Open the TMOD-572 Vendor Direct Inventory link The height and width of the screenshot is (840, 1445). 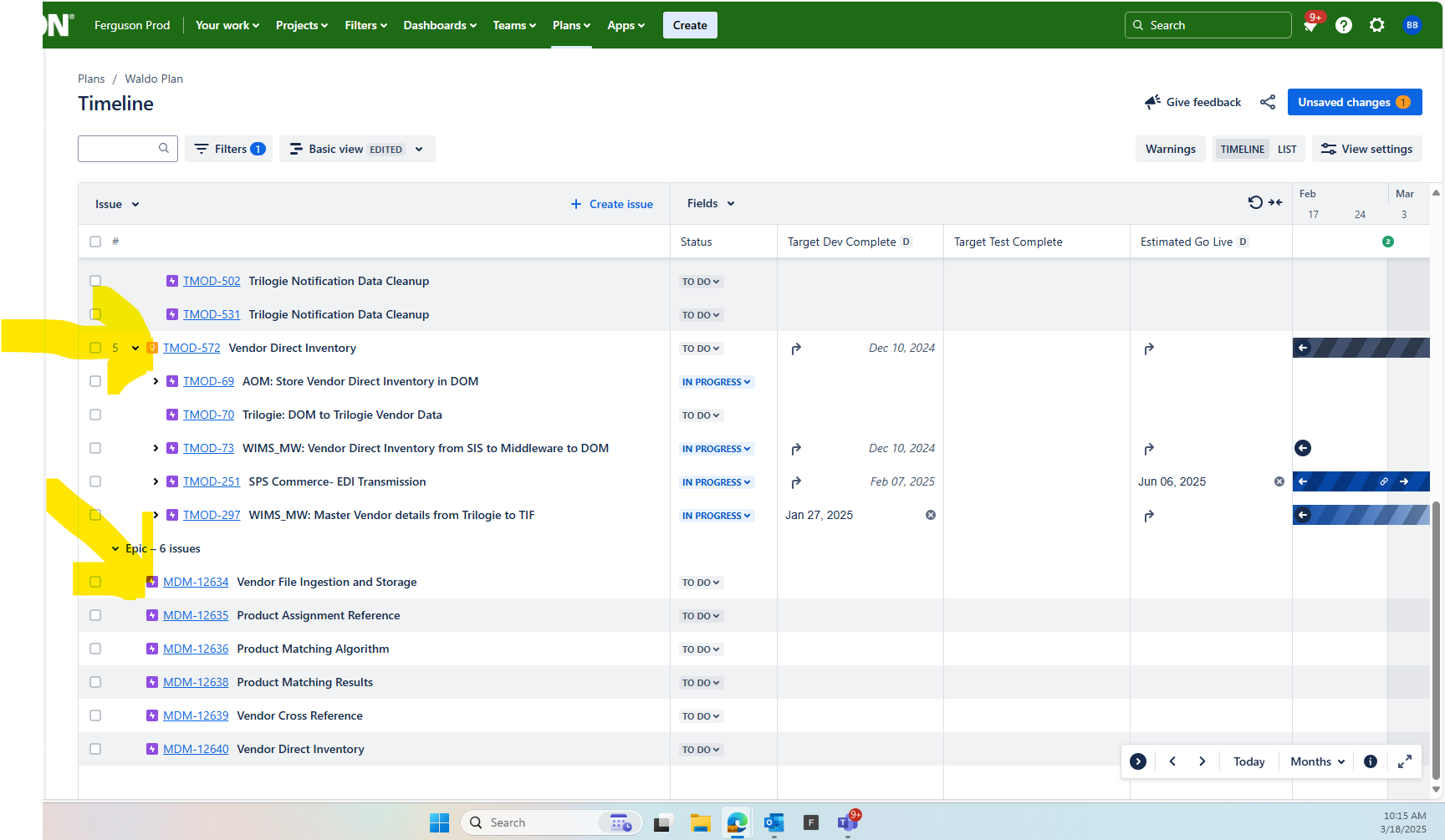click(191, 348)
